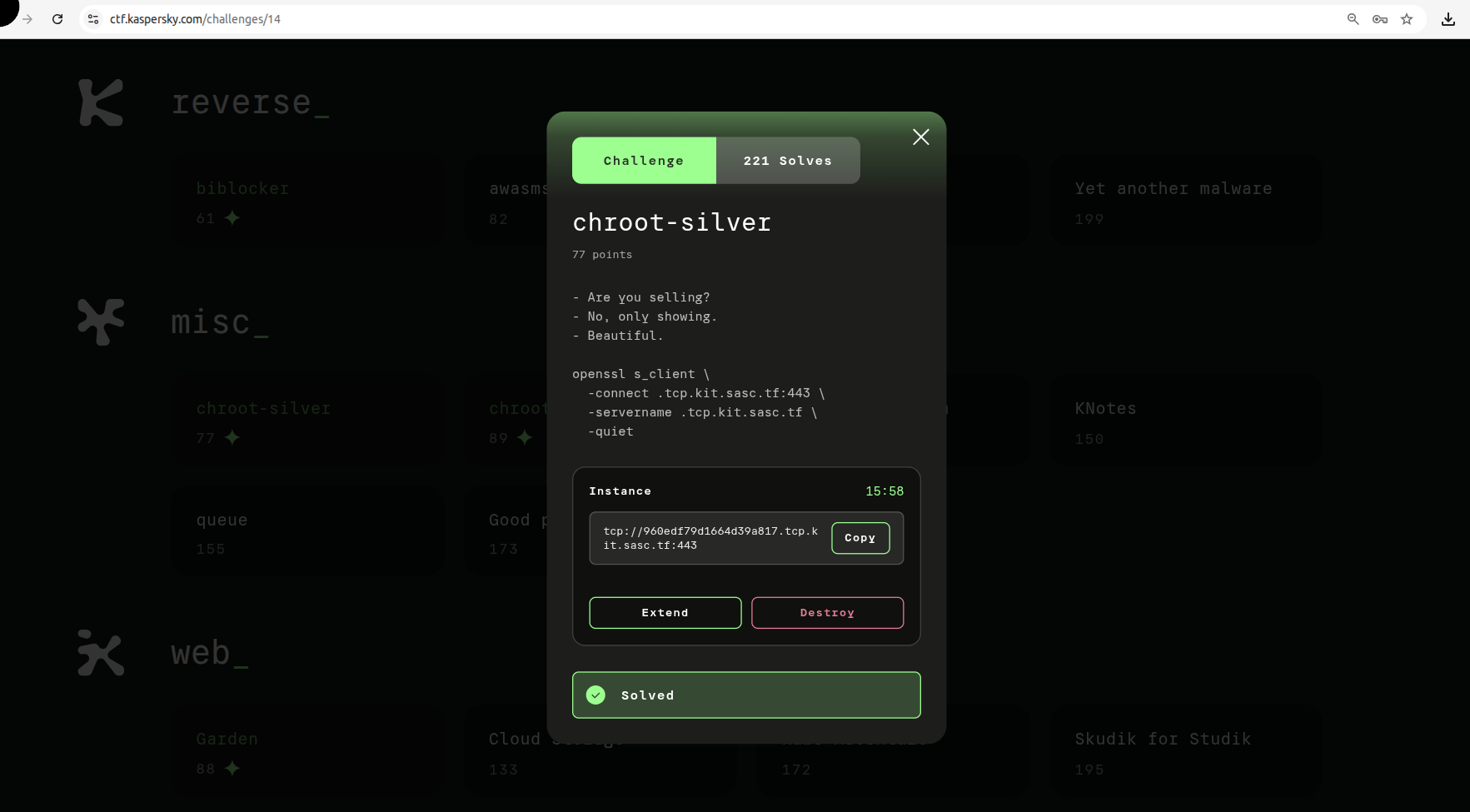Open the 221 Solves tab

tap(788, 161)
